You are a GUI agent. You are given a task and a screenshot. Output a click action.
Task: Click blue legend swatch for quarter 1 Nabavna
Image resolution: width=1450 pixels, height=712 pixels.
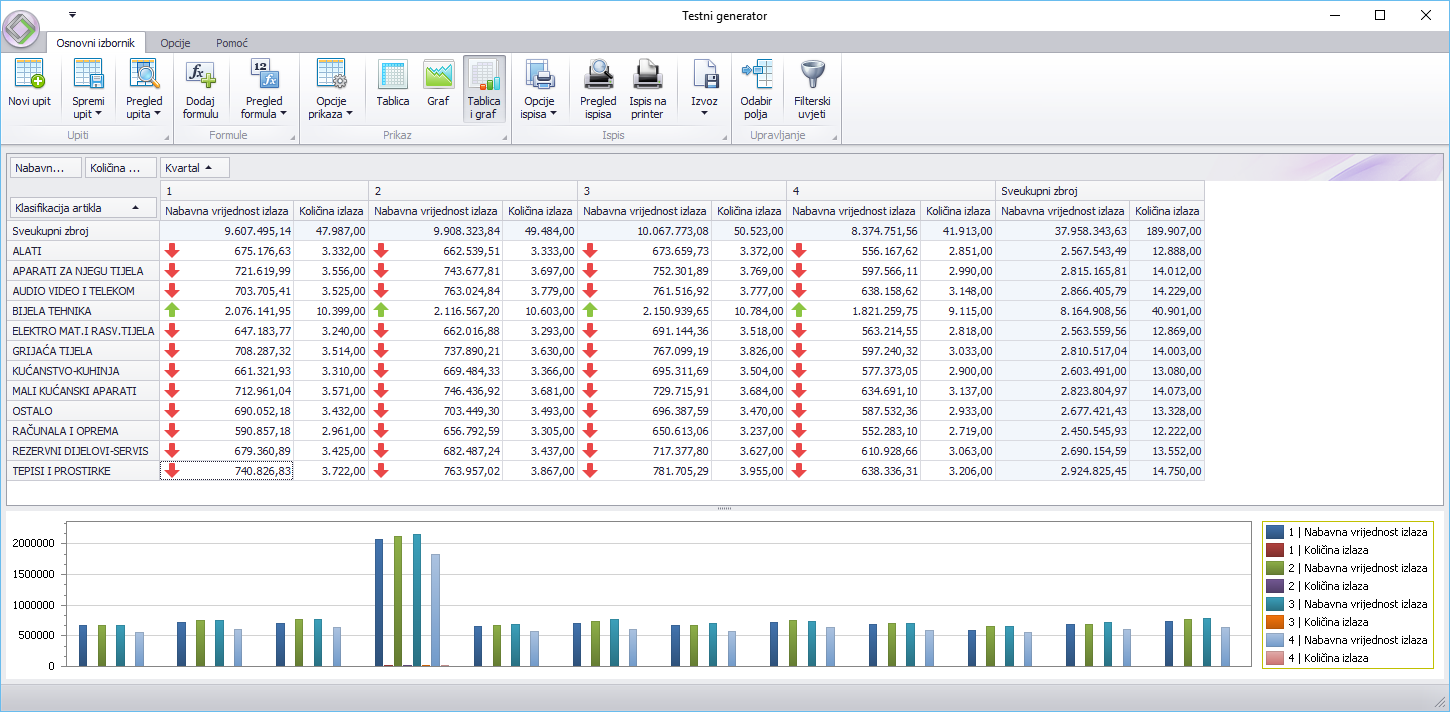(1274, 532)
